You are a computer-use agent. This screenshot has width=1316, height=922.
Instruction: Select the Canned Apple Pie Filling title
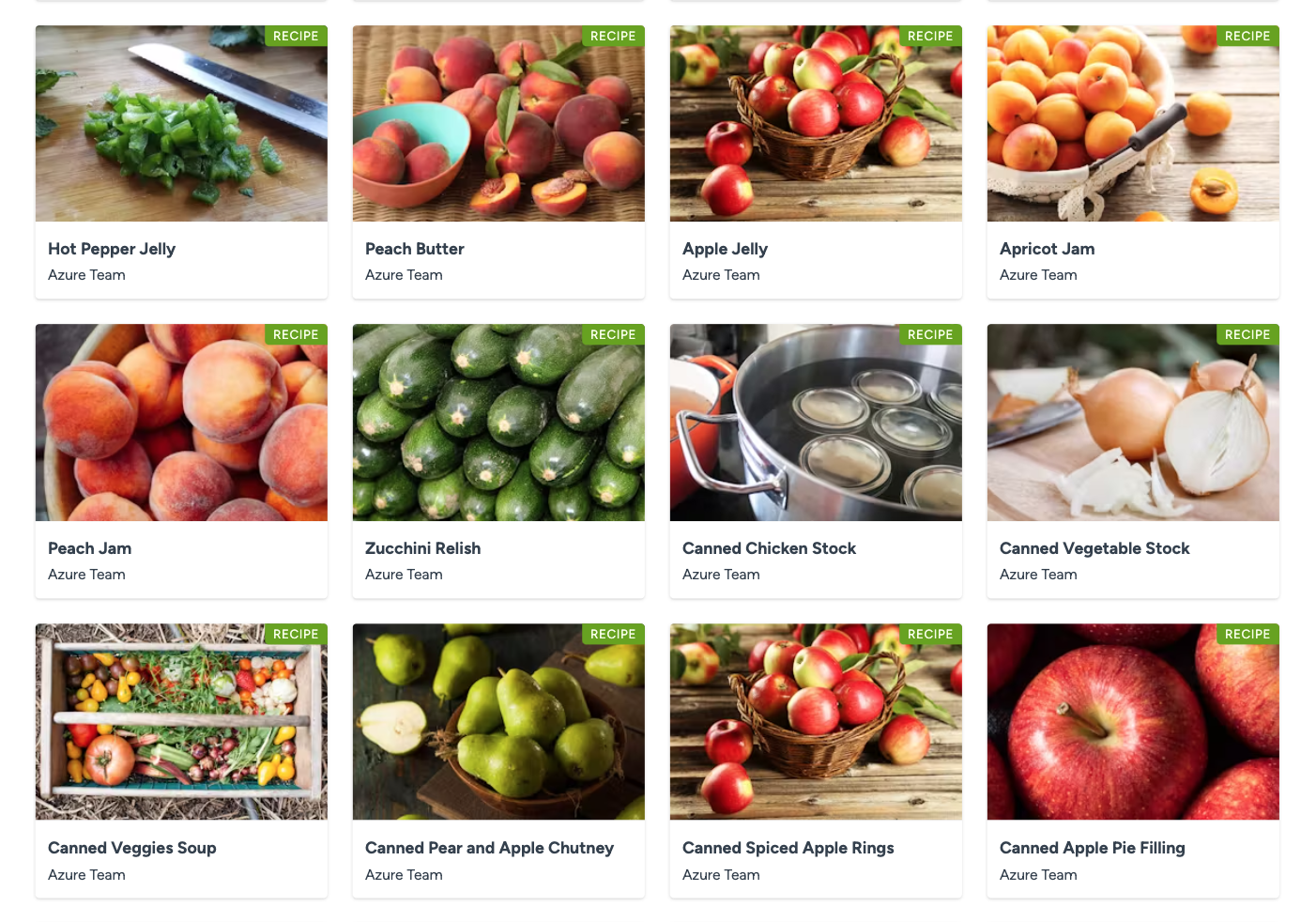click(1092, 848)
